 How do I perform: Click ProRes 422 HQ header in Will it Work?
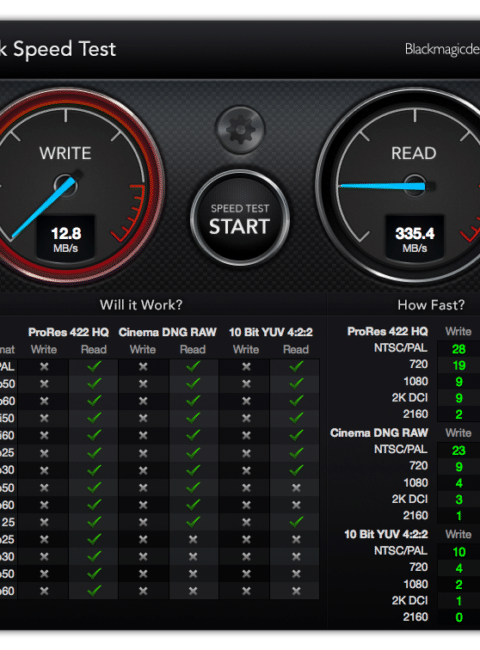tap(68, 332)
